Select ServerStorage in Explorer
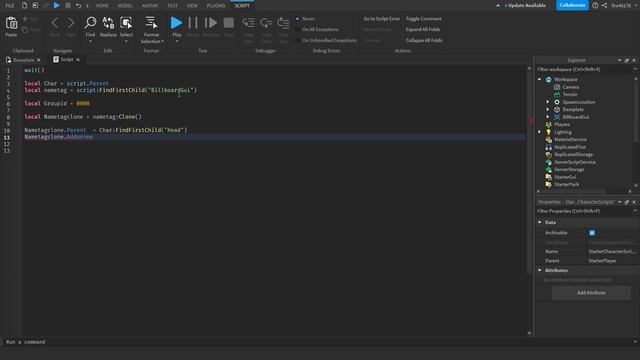640x360 pixels. point(569,169)
